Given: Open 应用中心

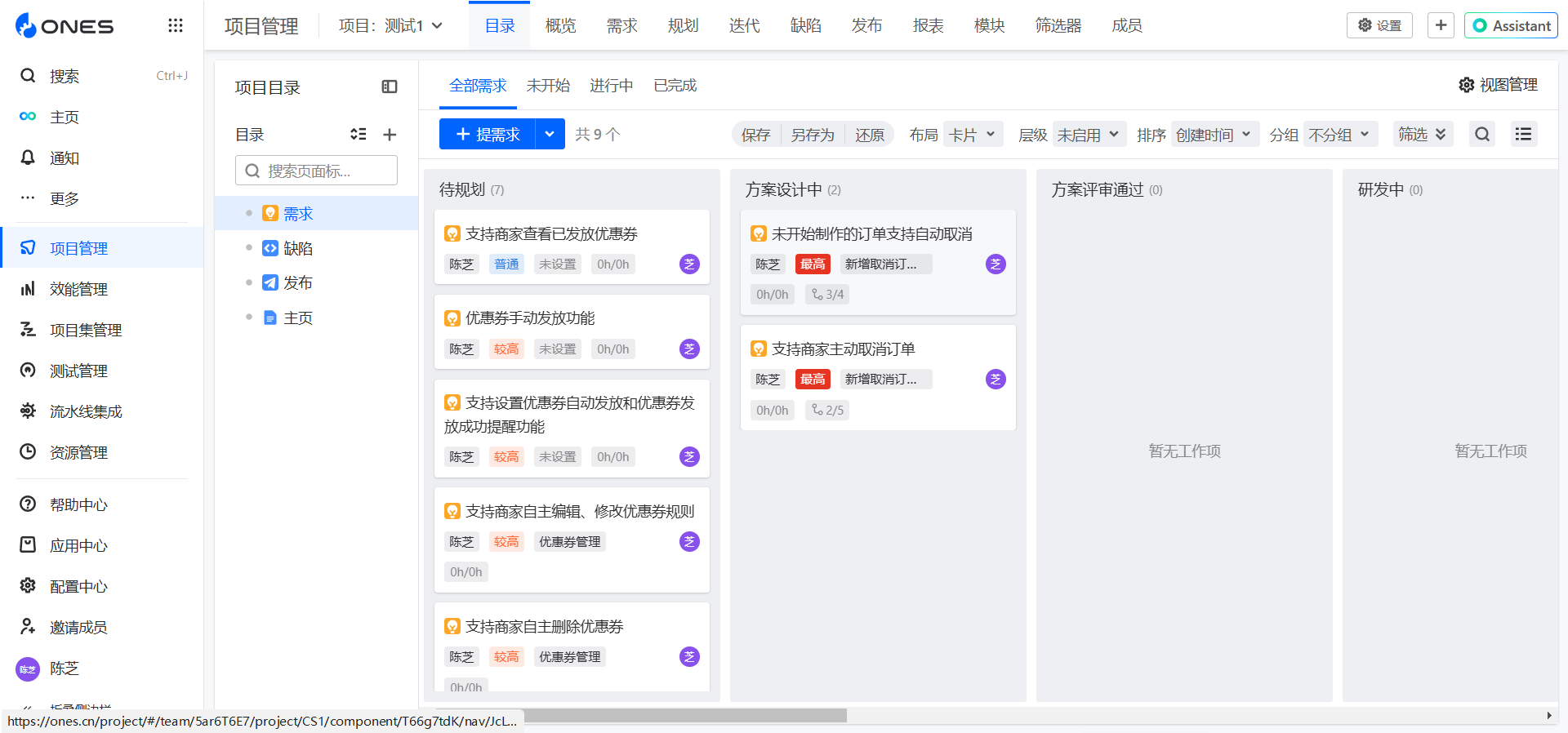Looking at the screenshot, I should (102, 545).
